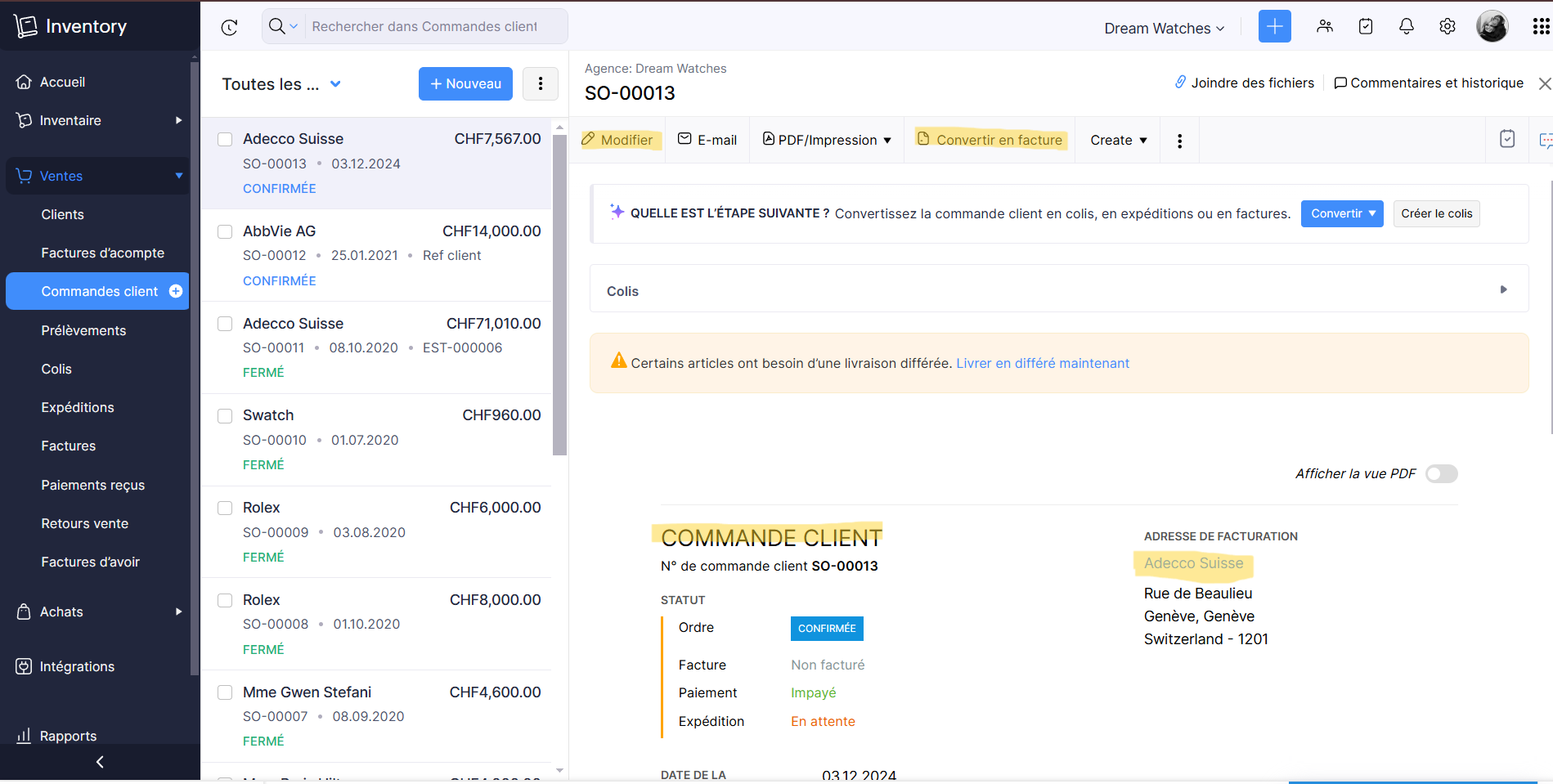Select the Adecco Suisse SO-00013 checkbox
Viewport: 1553px width, 784px height.
(225, 140)
